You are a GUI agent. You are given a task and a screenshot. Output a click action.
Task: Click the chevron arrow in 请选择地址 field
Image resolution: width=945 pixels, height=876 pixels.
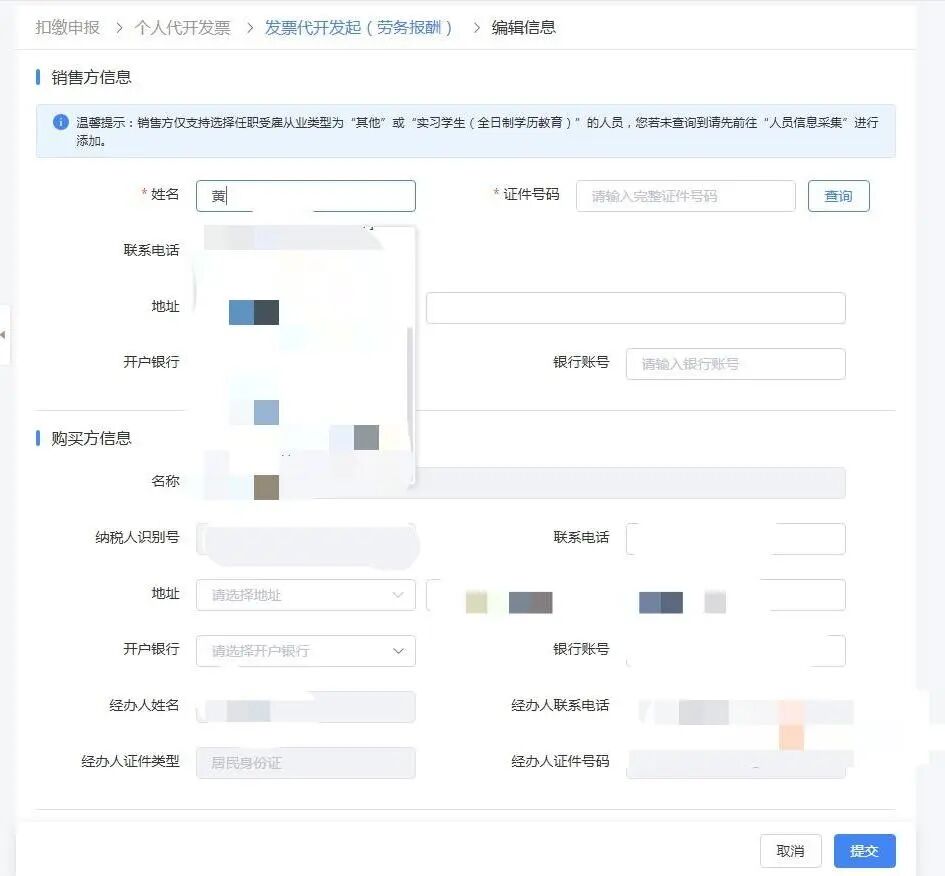pos(398,595)
